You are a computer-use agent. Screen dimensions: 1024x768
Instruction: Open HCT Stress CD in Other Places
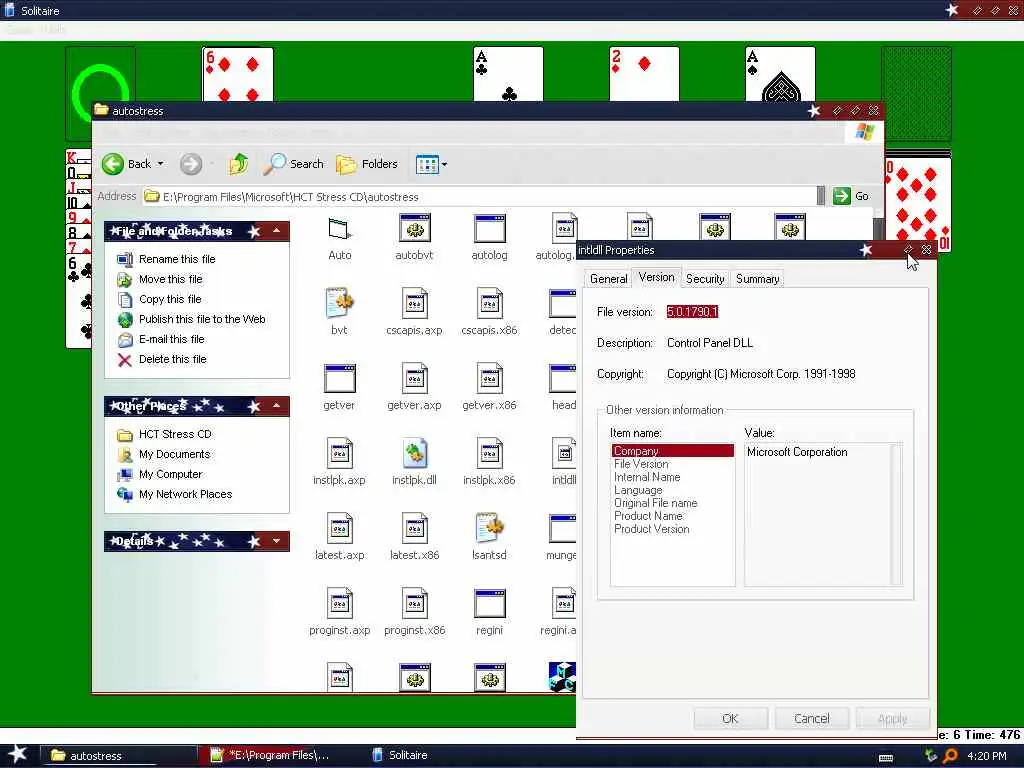[175, 434]
